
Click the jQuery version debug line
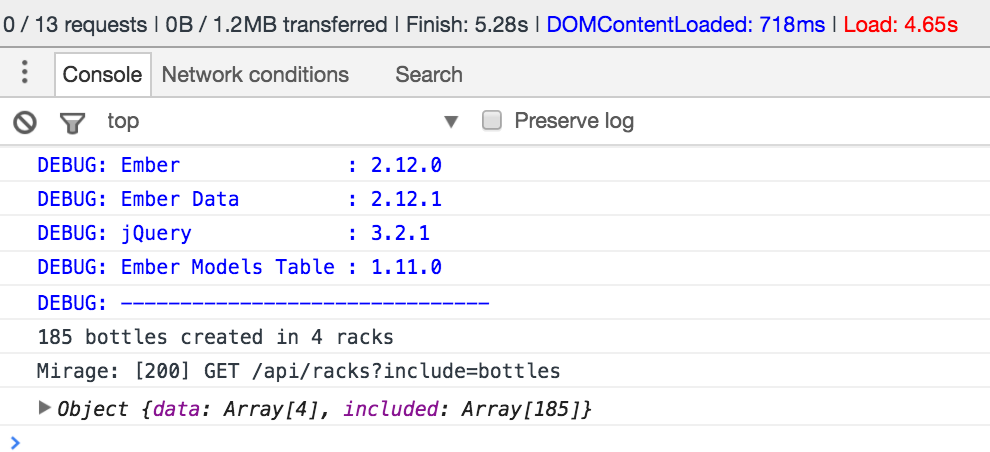pyautogui.click(x=239, y=234)
